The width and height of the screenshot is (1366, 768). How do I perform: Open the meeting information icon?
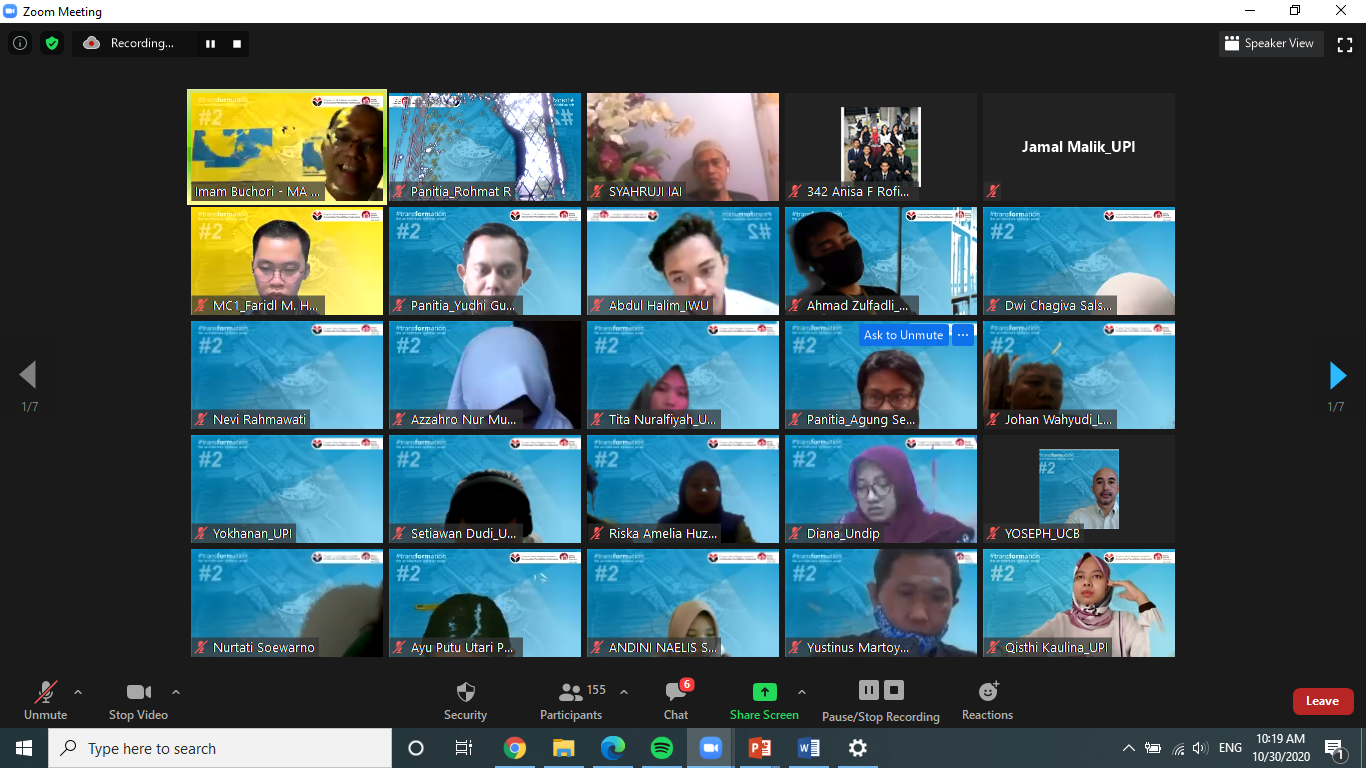coord(20,43)
